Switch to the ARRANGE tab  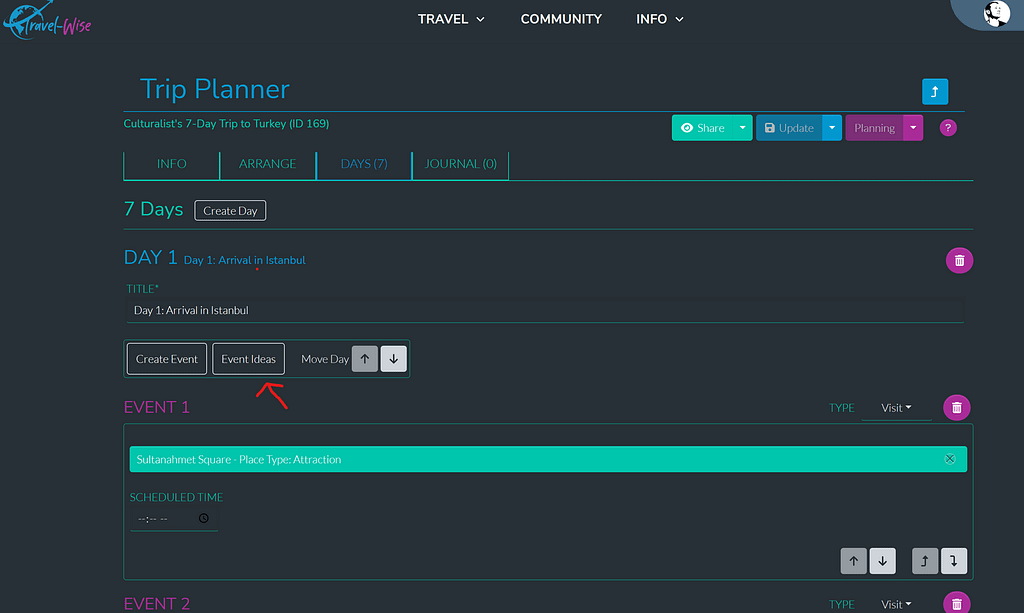coord(267,164)
